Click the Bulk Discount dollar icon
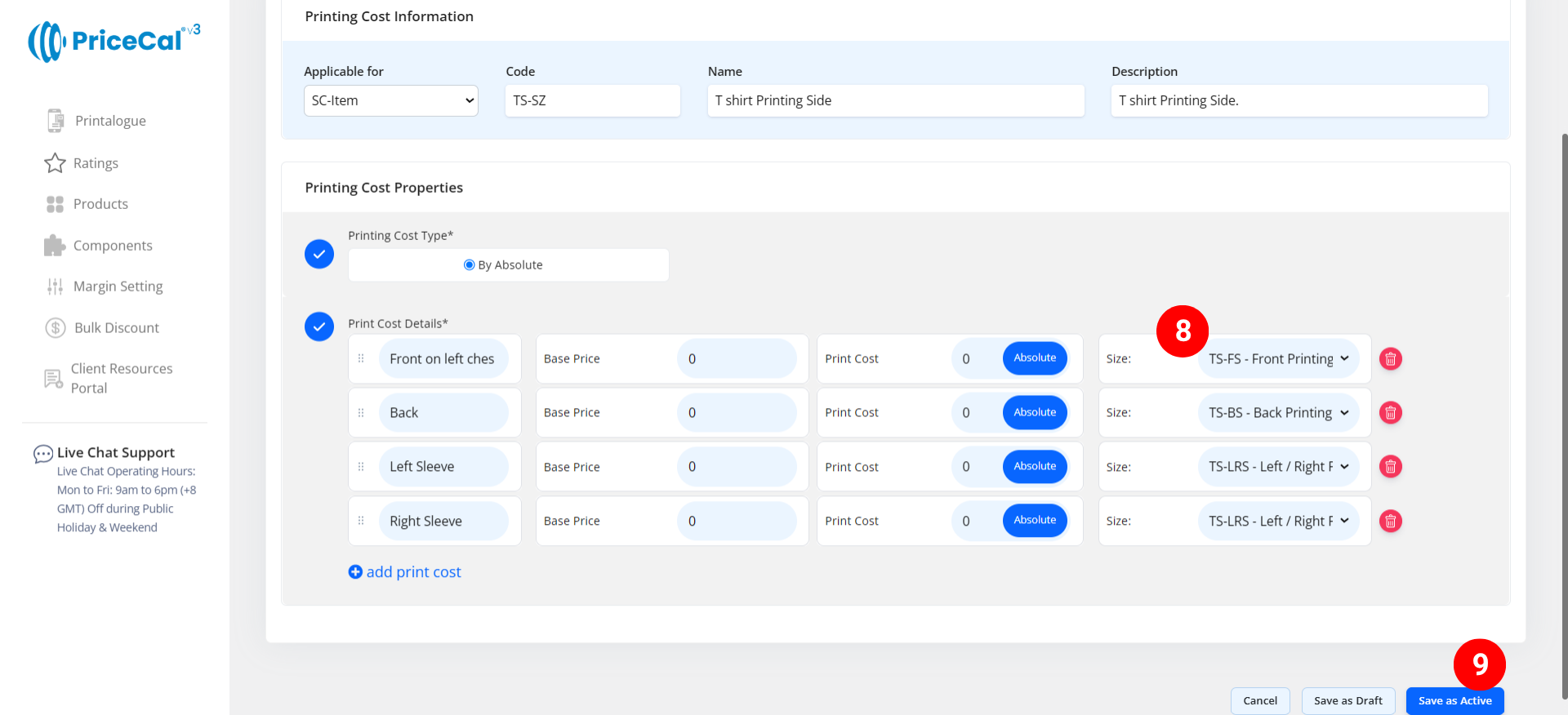The image size is (1568, 715). pos(55,328)
